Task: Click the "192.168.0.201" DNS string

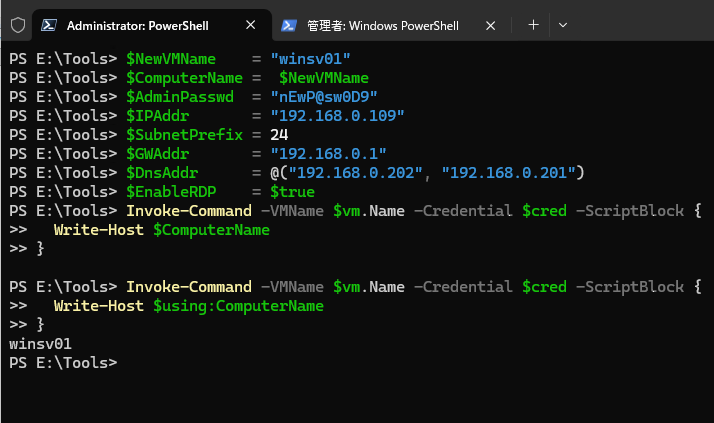Action: click(509, 173)
